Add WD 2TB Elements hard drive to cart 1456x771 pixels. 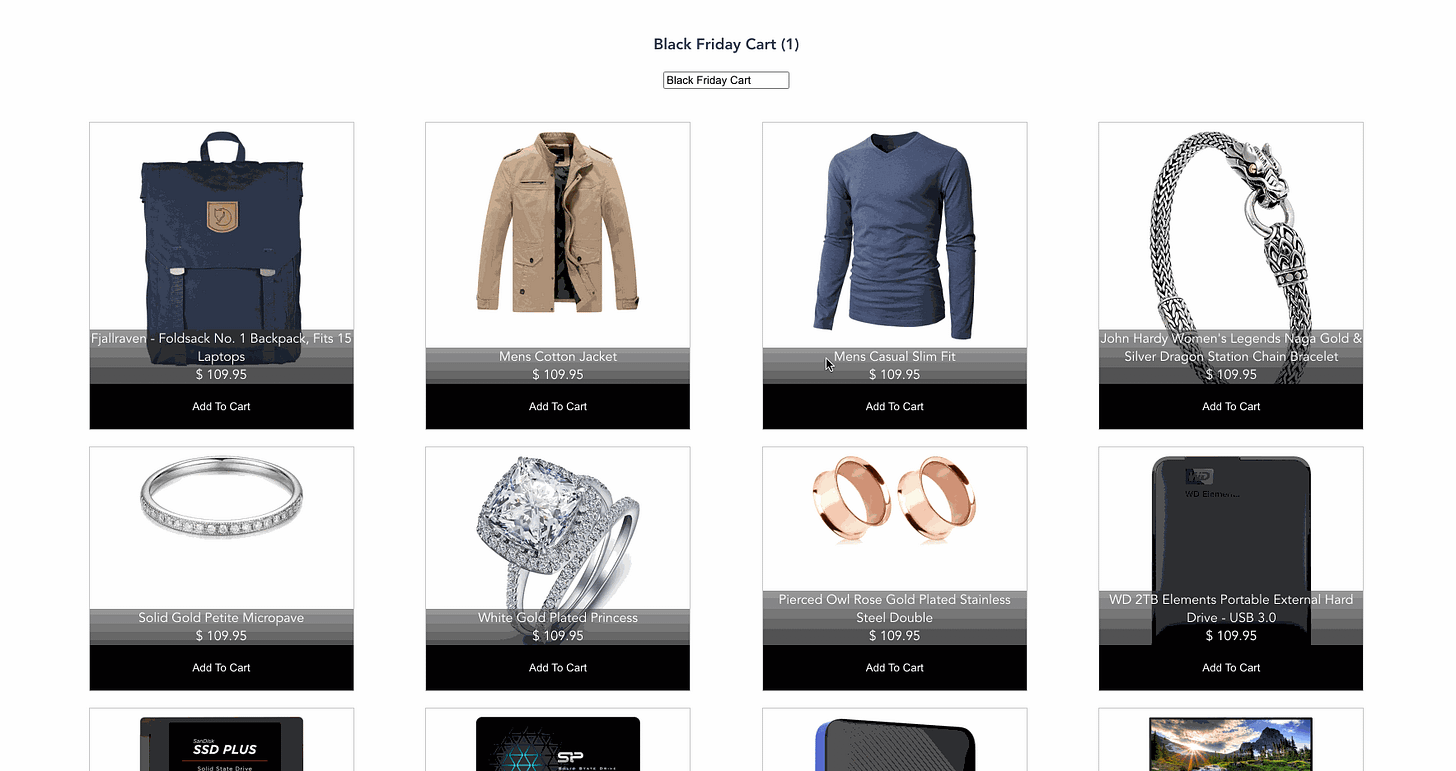click(1231, 667)
